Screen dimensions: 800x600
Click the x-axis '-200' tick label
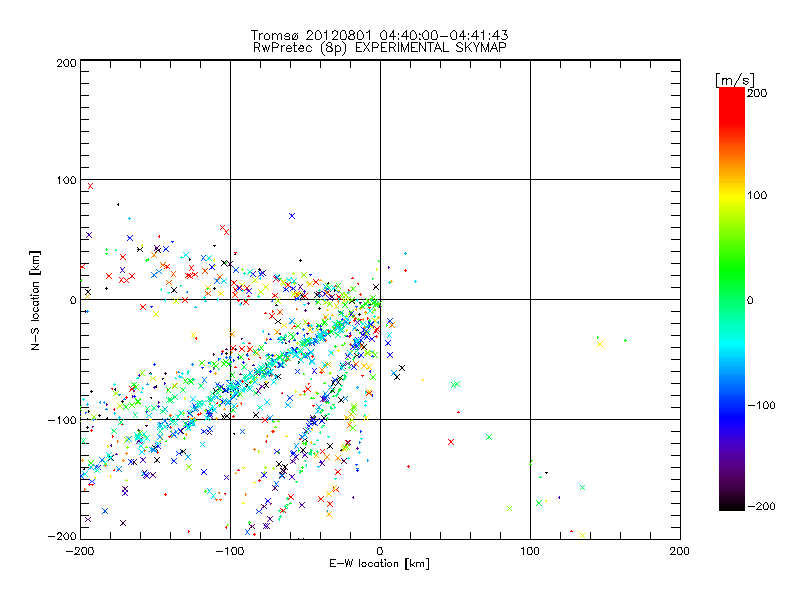(80, 551)
